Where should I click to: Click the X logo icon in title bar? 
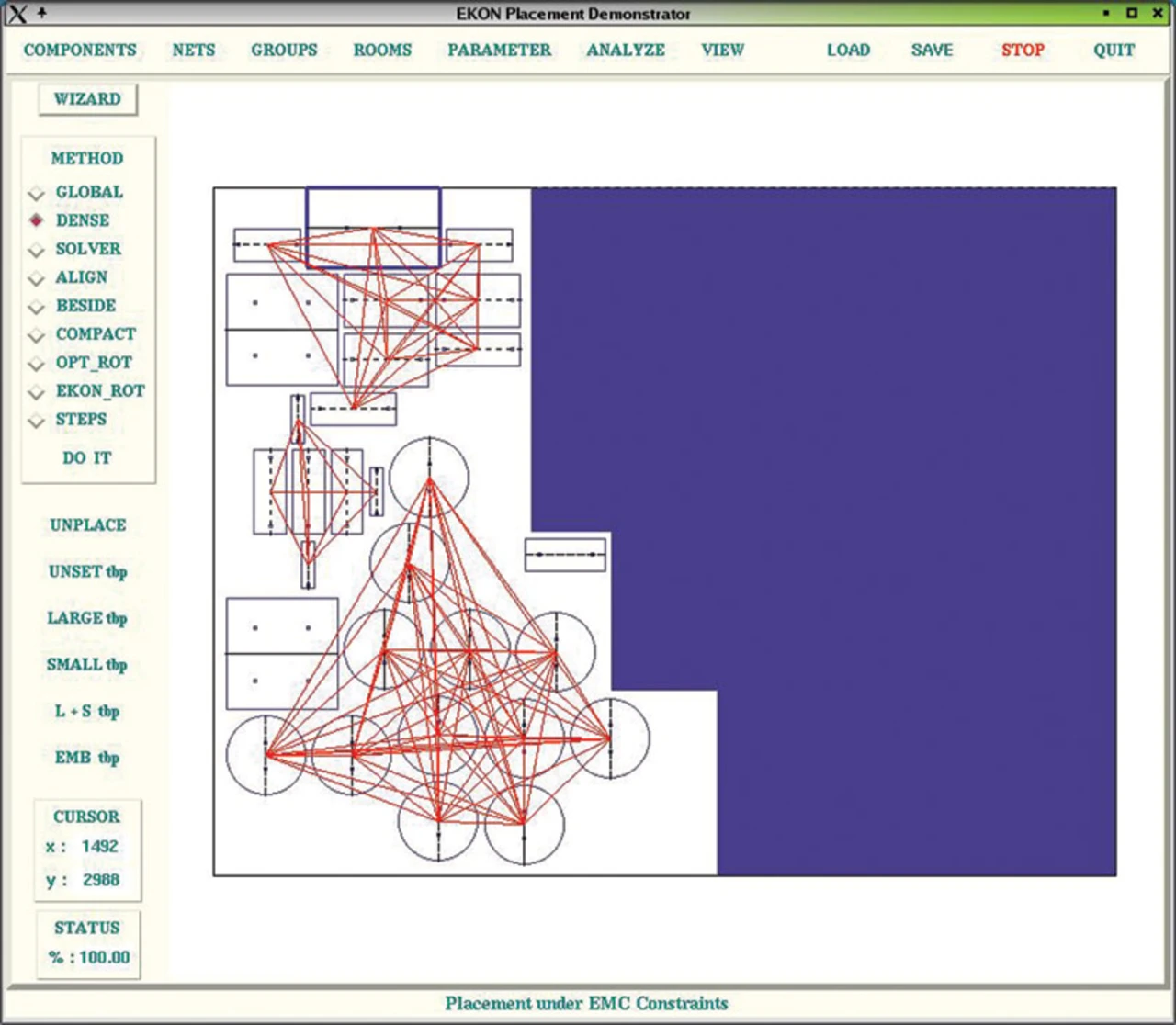[17, 14]
